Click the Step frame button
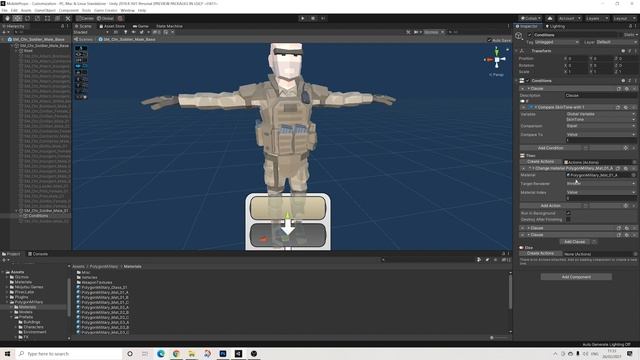The width and height of the screenshot is (640, 360). (323, 18)
